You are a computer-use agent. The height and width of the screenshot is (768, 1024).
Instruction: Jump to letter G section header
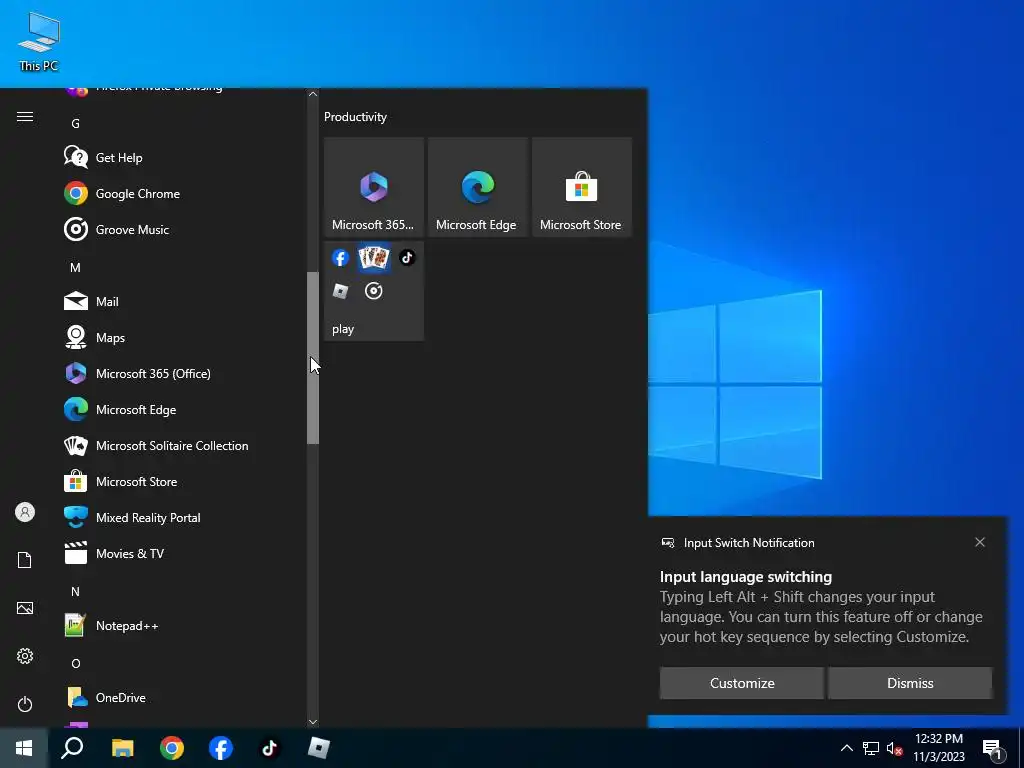[76, 123]
